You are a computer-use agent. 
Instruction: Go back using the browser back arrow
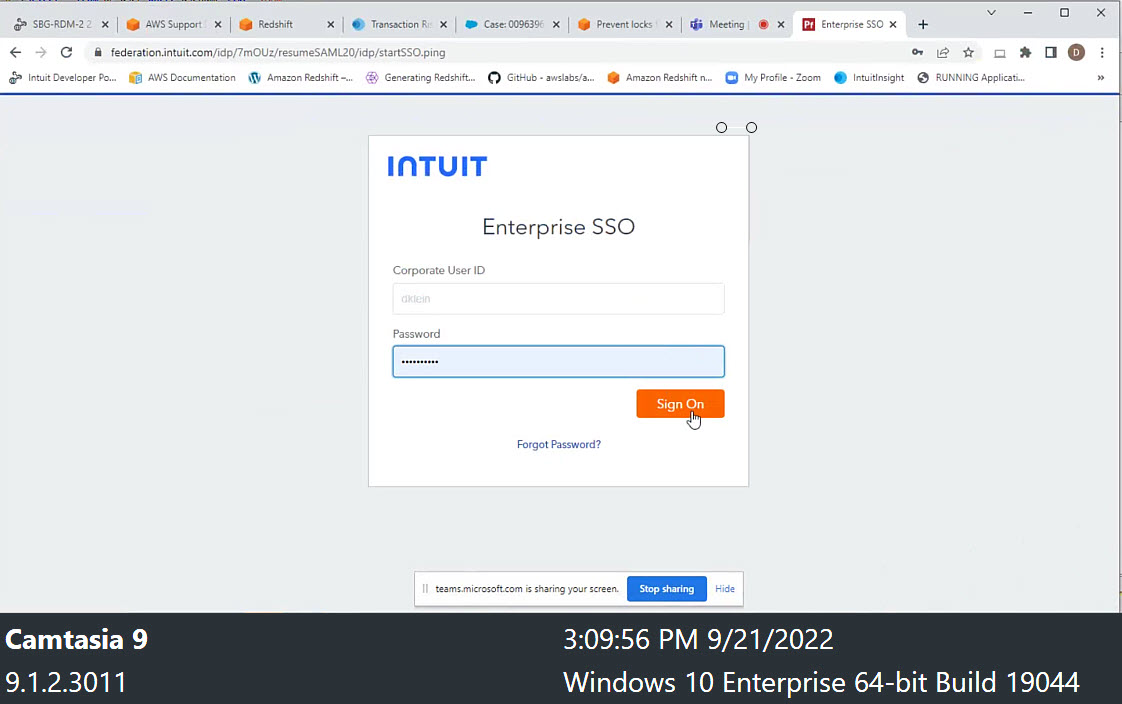(x=15, y=52)
